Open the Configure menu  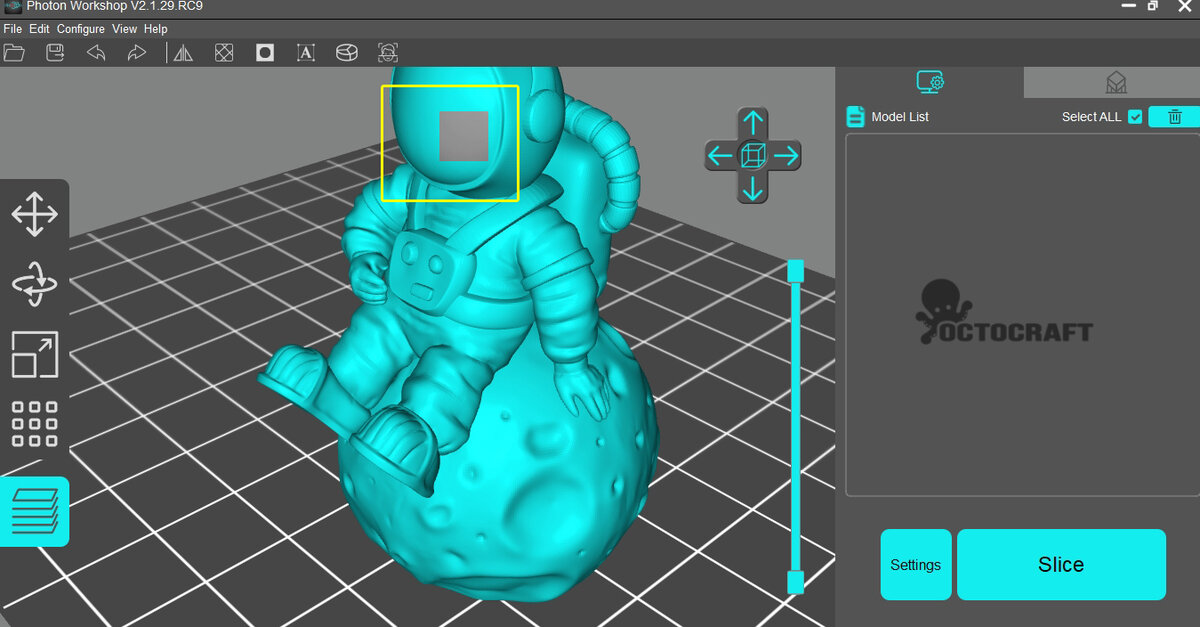80,29
